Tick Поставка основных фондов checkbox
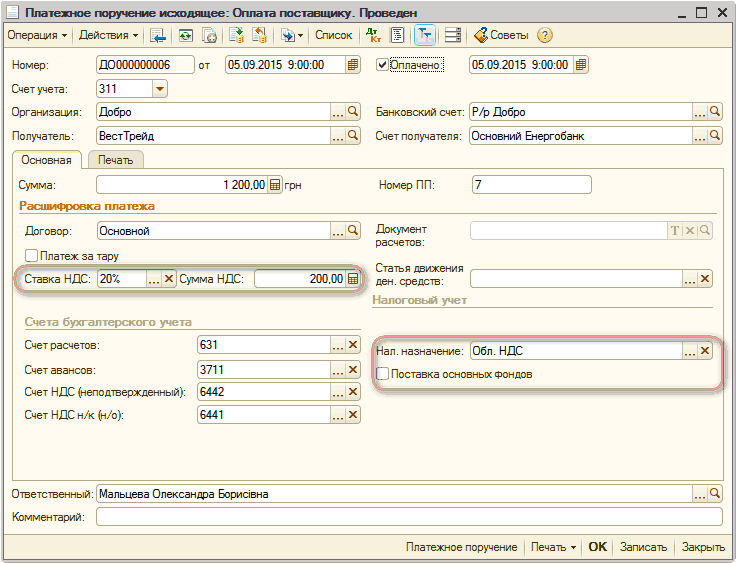 [x=382, y=374]
